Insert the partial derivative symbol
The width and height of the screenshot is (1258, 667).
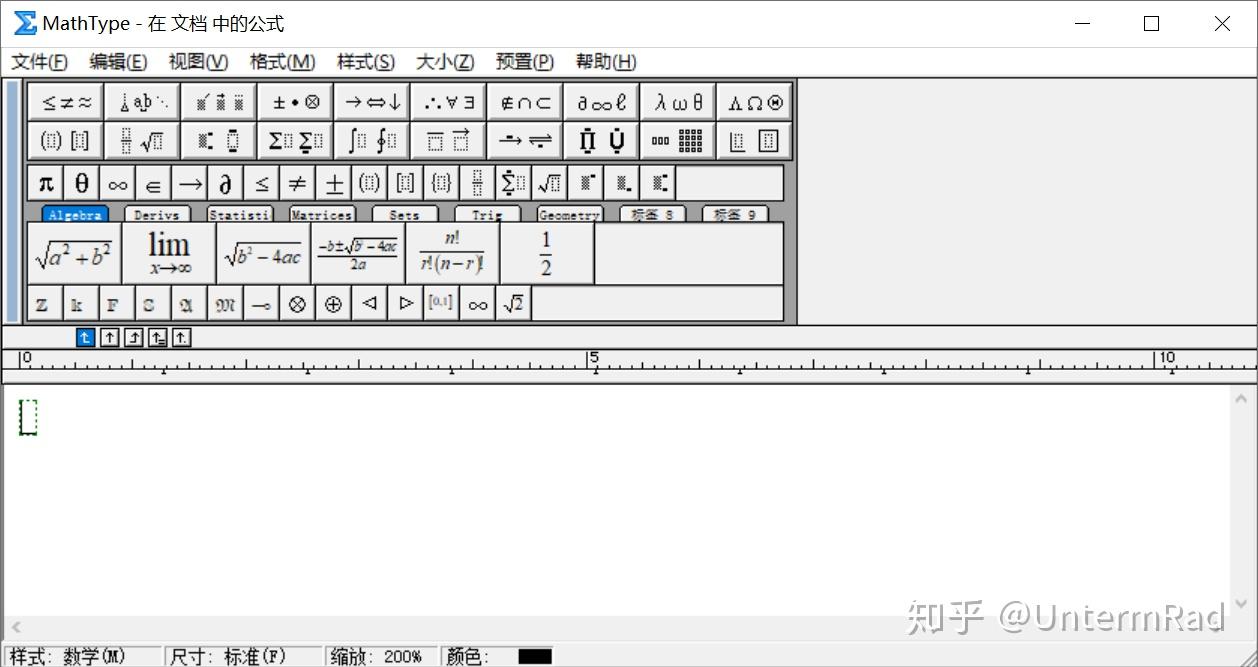point(226,184)
